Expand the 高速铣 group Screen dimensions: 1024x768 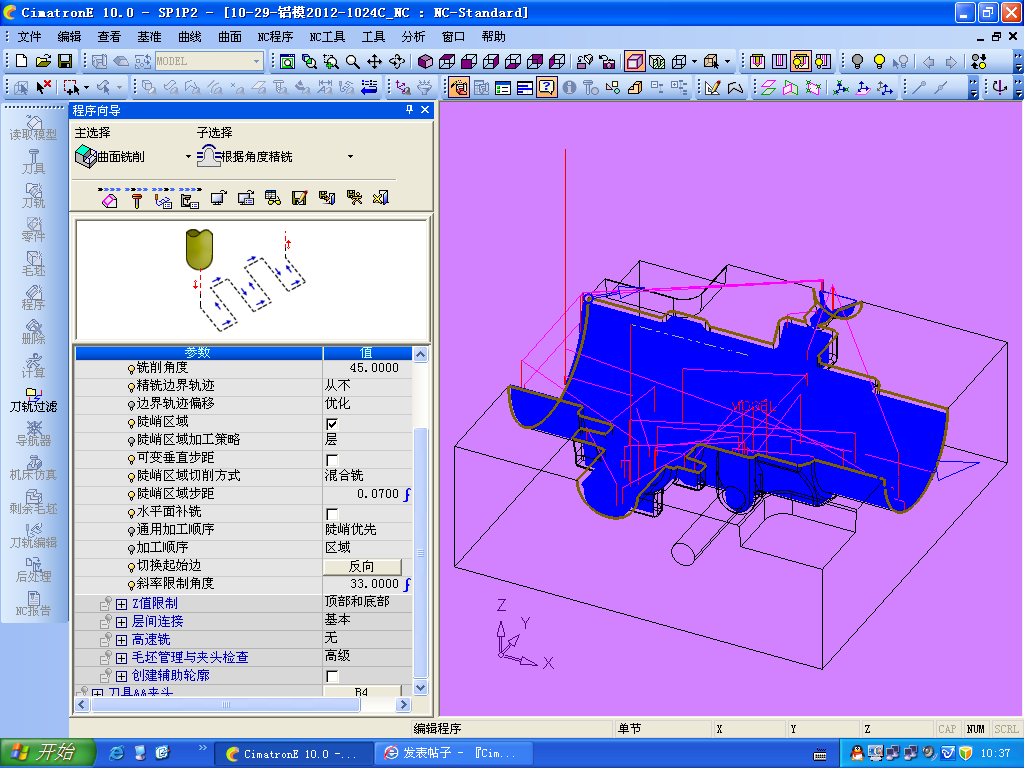click(x=121, y=640)
